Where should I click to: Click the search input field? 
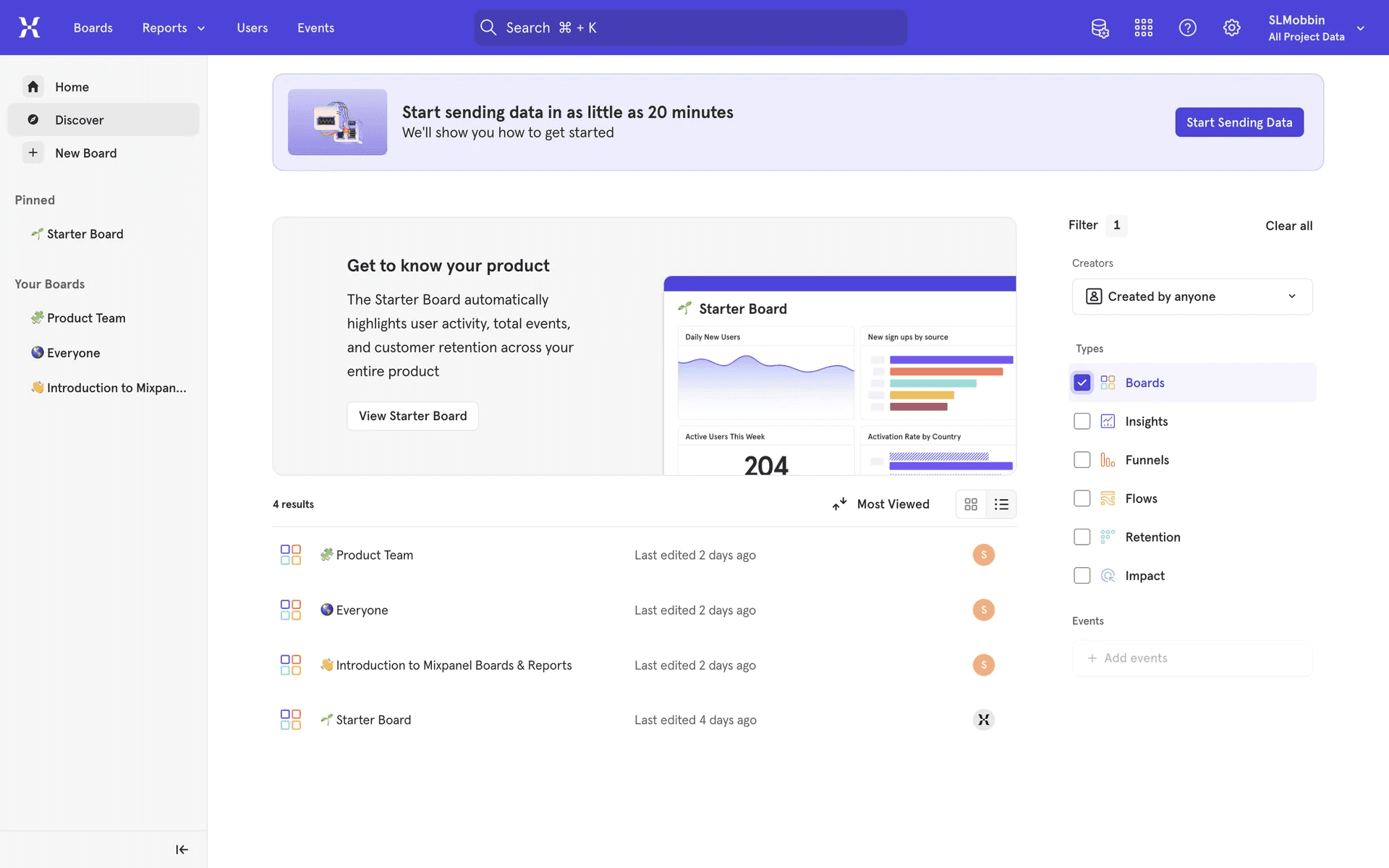690,27
